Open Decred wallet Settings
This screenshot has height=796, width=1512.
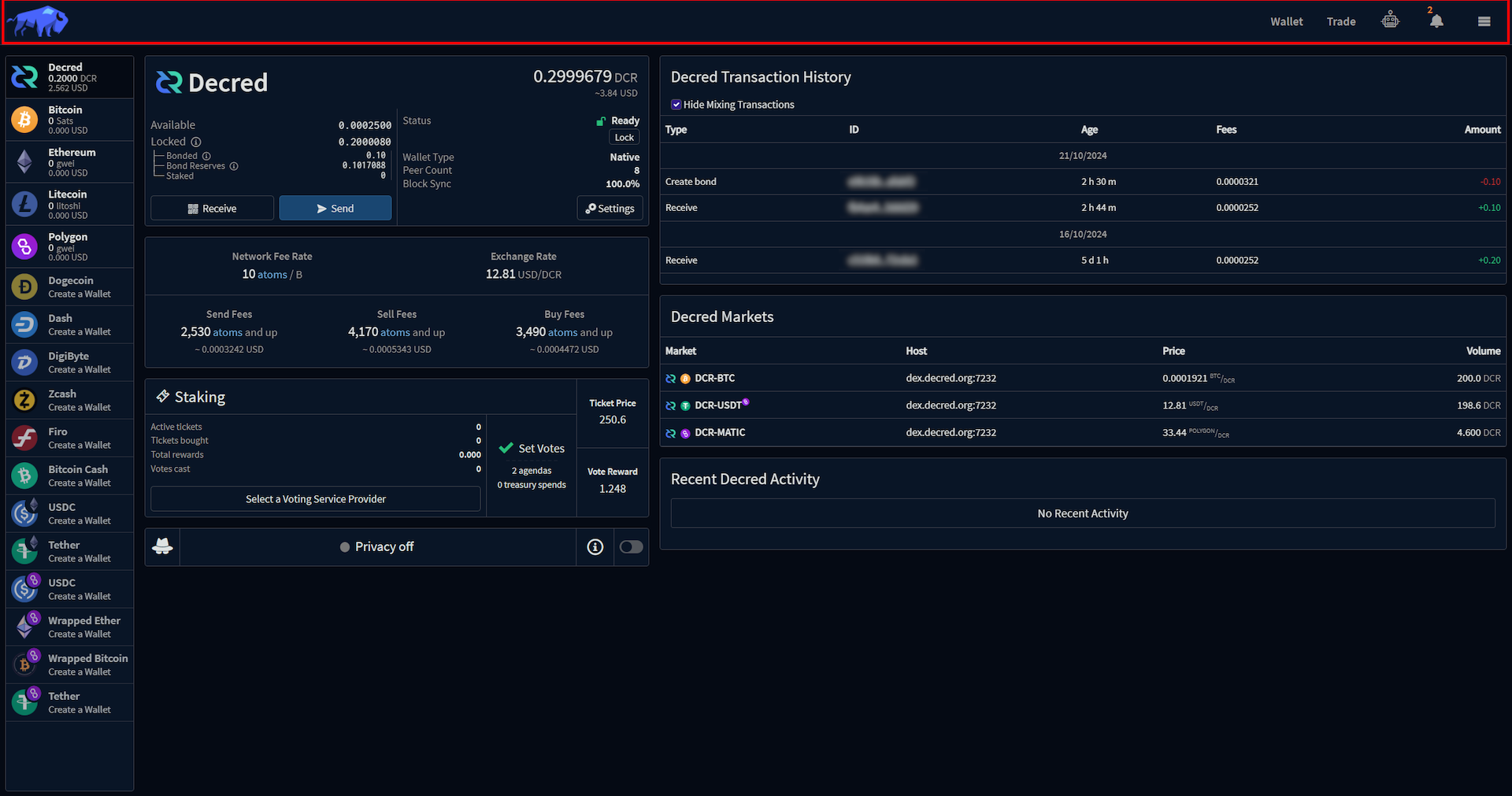pos(610,209)
